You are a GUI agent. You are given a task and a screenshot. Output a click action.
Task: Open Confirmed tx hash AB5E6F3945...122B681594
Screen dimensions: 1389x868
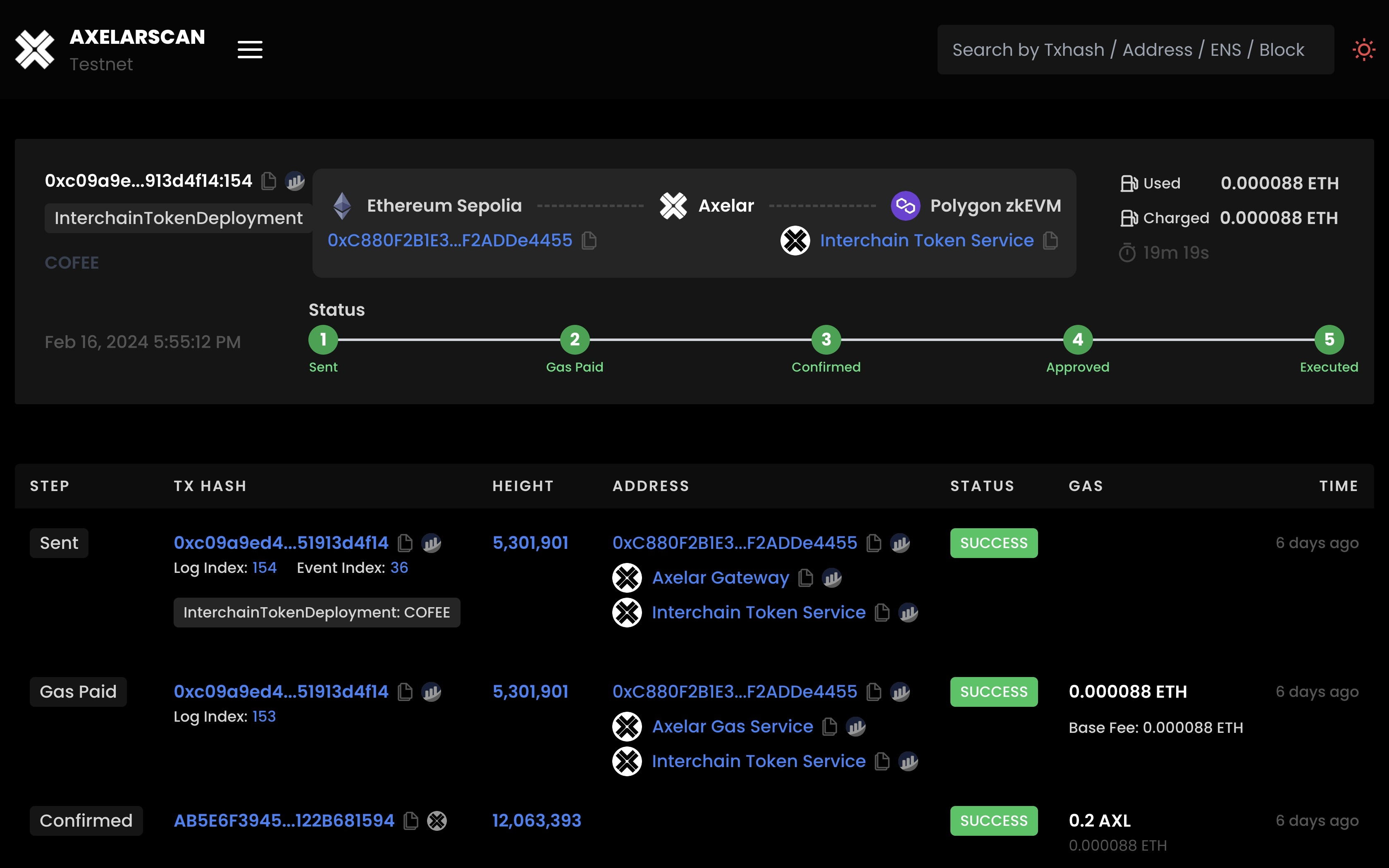click(x=284, y=820)
